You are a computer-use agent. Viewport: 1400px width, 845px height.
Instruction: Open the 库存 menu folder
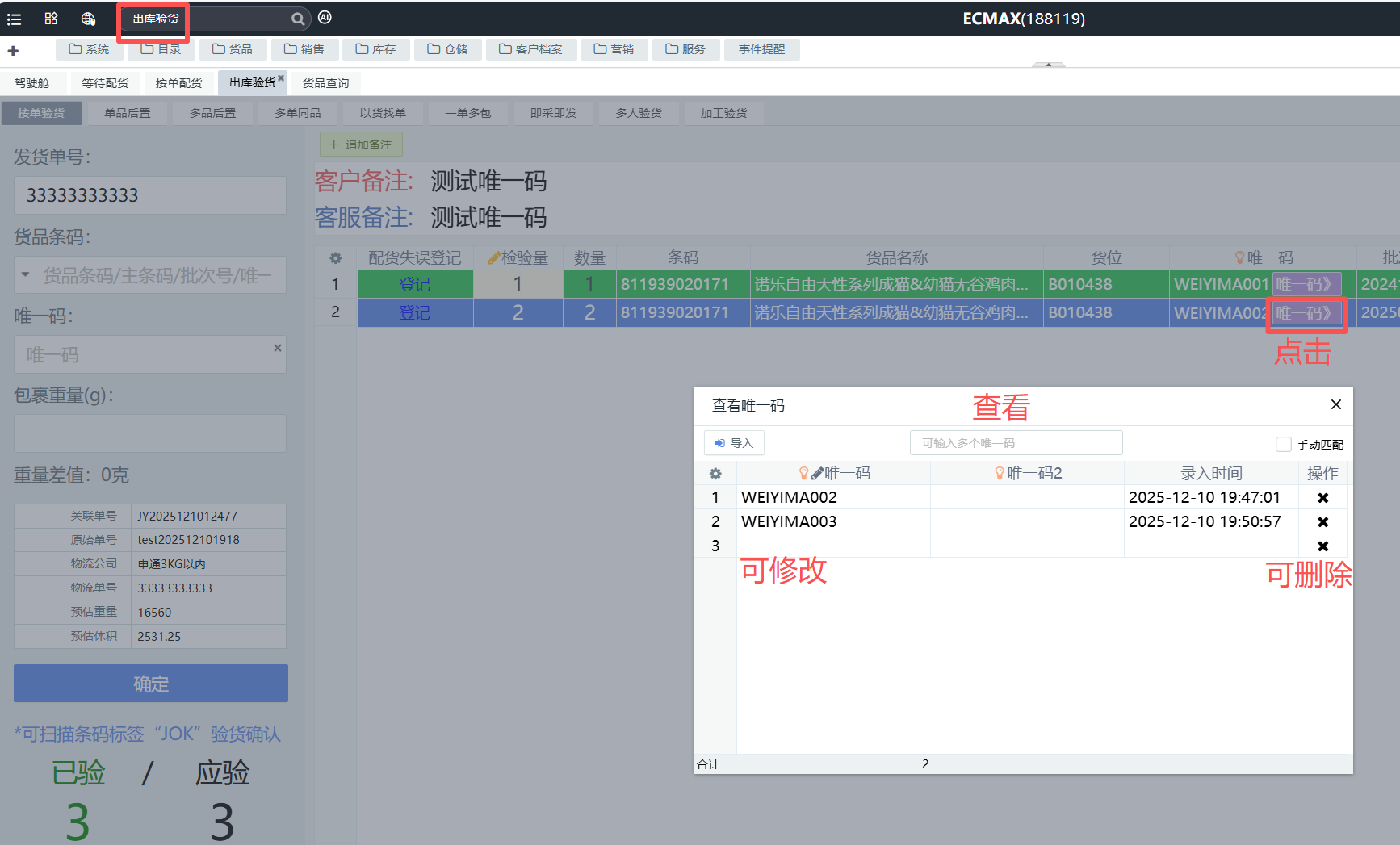click(376, 49)
